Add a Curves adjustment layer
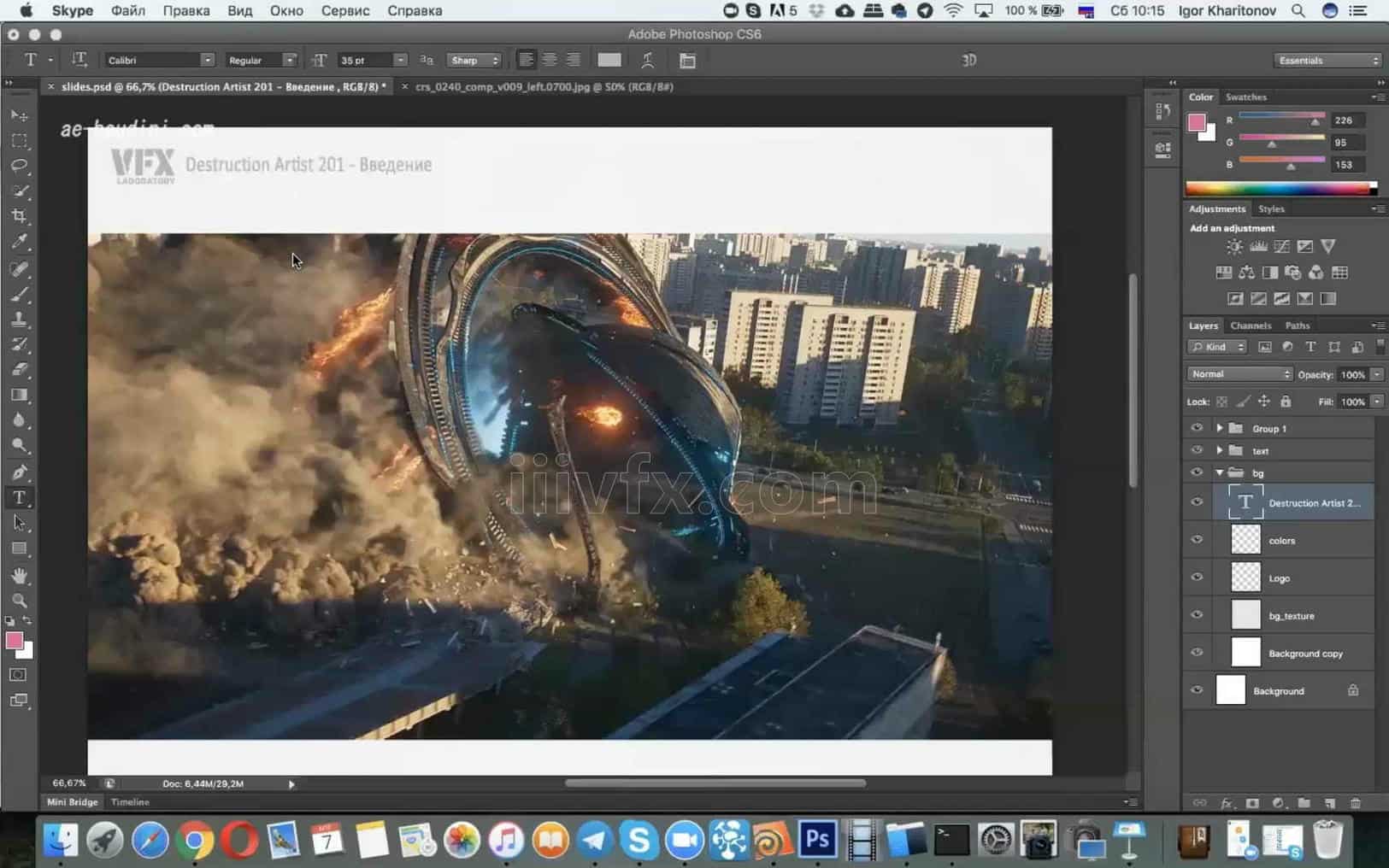The width and height of the screenshot is (1389, 868). point(1283,246)
